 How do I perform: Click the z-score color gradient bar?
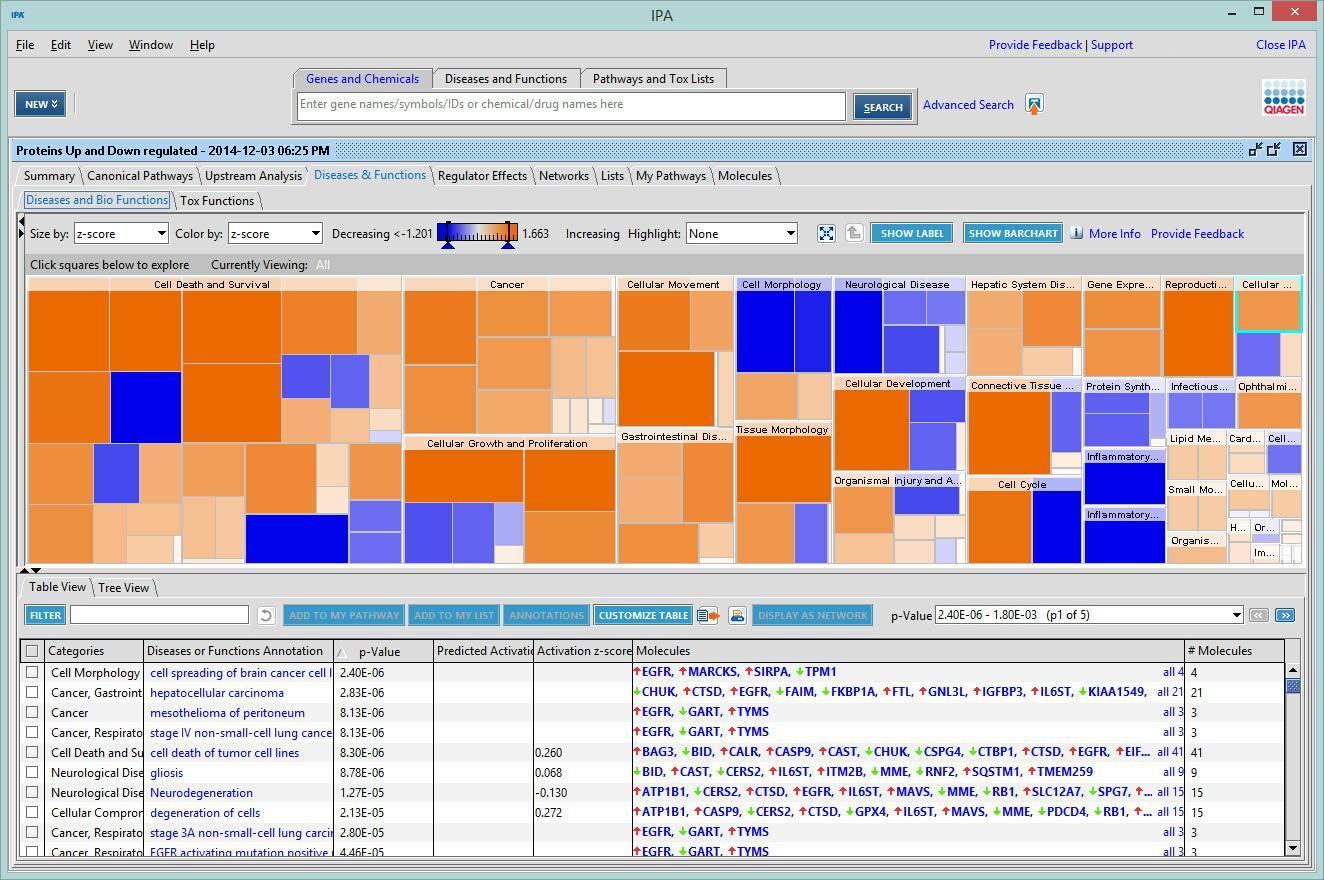pos(478,231)
